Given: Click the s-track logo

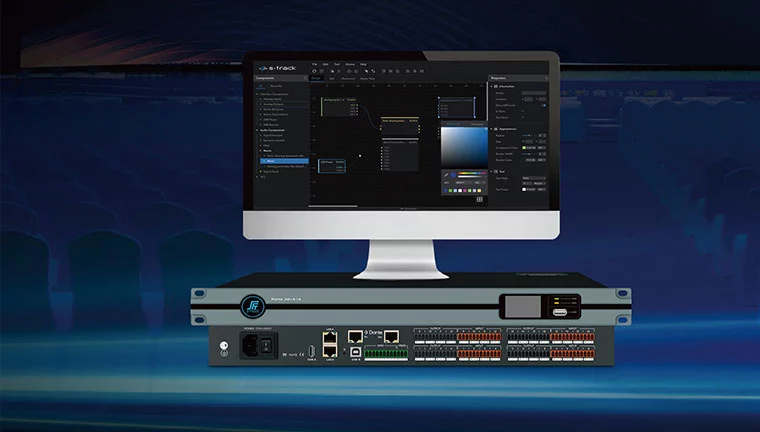Looking at the screenshot, I should point(277,68).
